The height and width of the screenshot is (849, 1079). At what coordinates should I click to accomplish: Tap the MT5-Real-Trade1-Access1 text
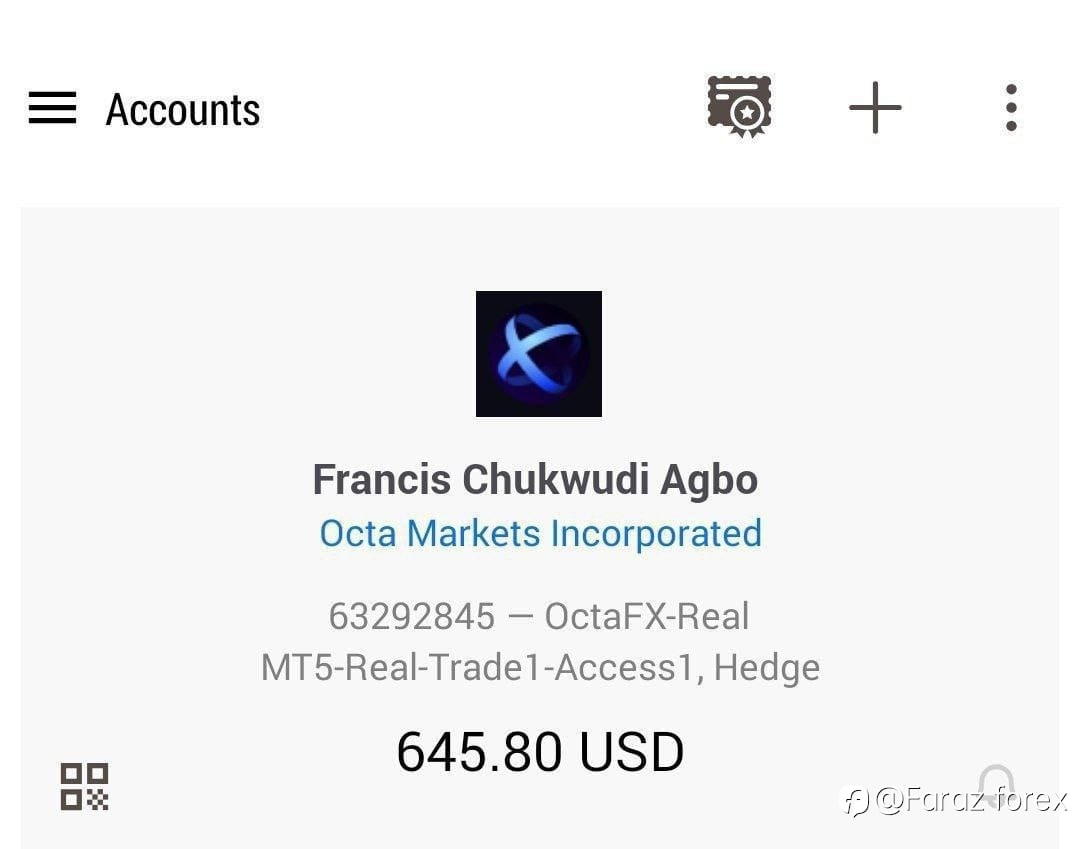point(477,667)
